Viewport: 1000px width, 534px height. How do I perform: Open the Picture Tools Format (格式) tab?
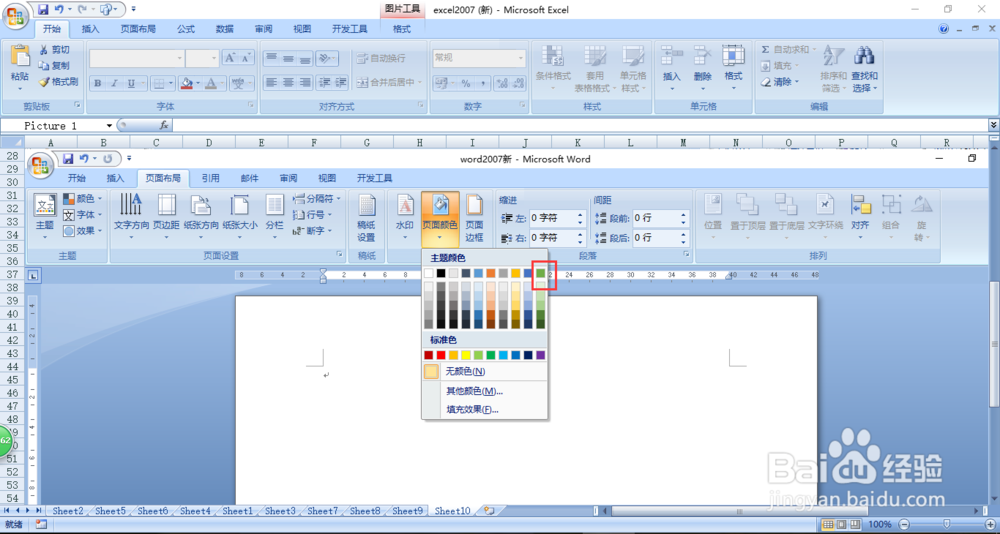[x=402, y=29]
